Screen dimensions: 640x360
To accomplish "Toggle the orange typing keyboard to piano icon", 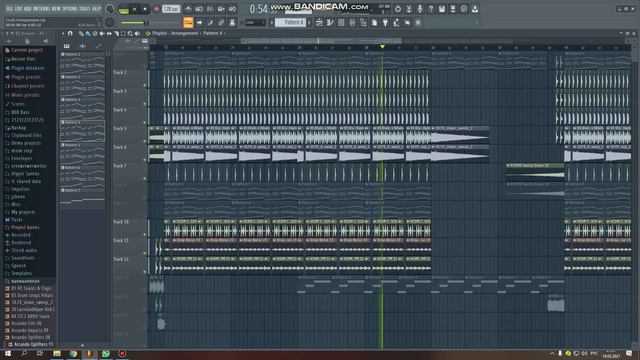I will pos(188,22).
